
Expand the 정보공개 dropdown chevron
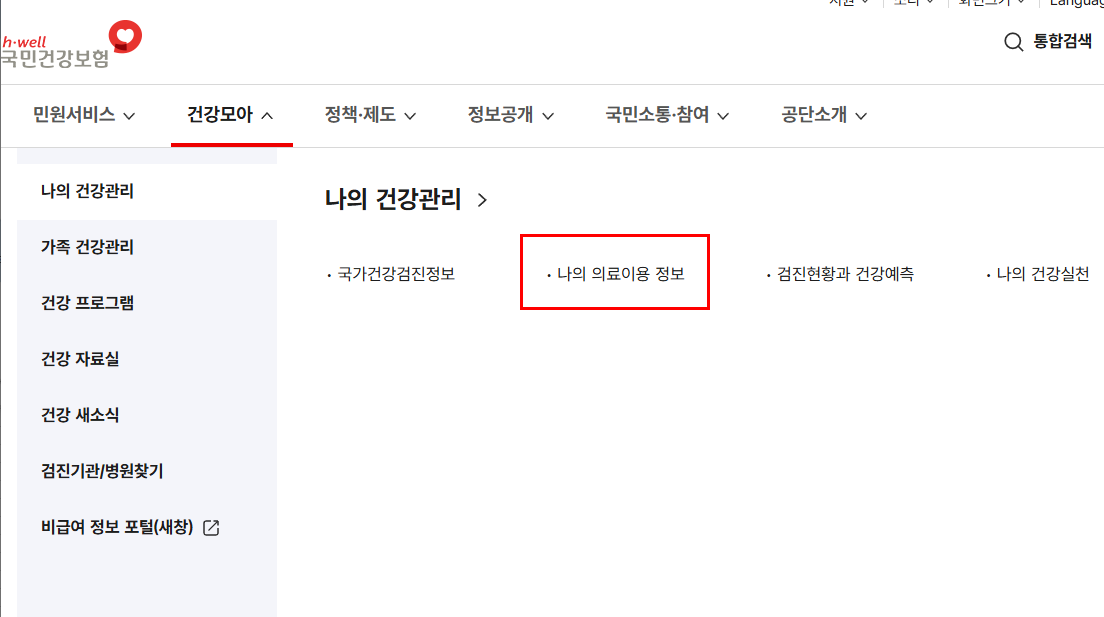tap(548, 116)
